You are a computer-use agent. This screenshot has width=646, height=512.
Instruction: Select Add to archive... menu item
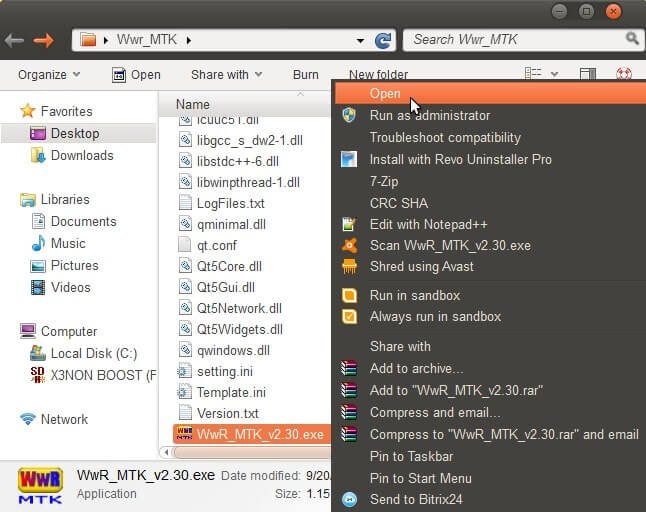click(x=414, y=368)
